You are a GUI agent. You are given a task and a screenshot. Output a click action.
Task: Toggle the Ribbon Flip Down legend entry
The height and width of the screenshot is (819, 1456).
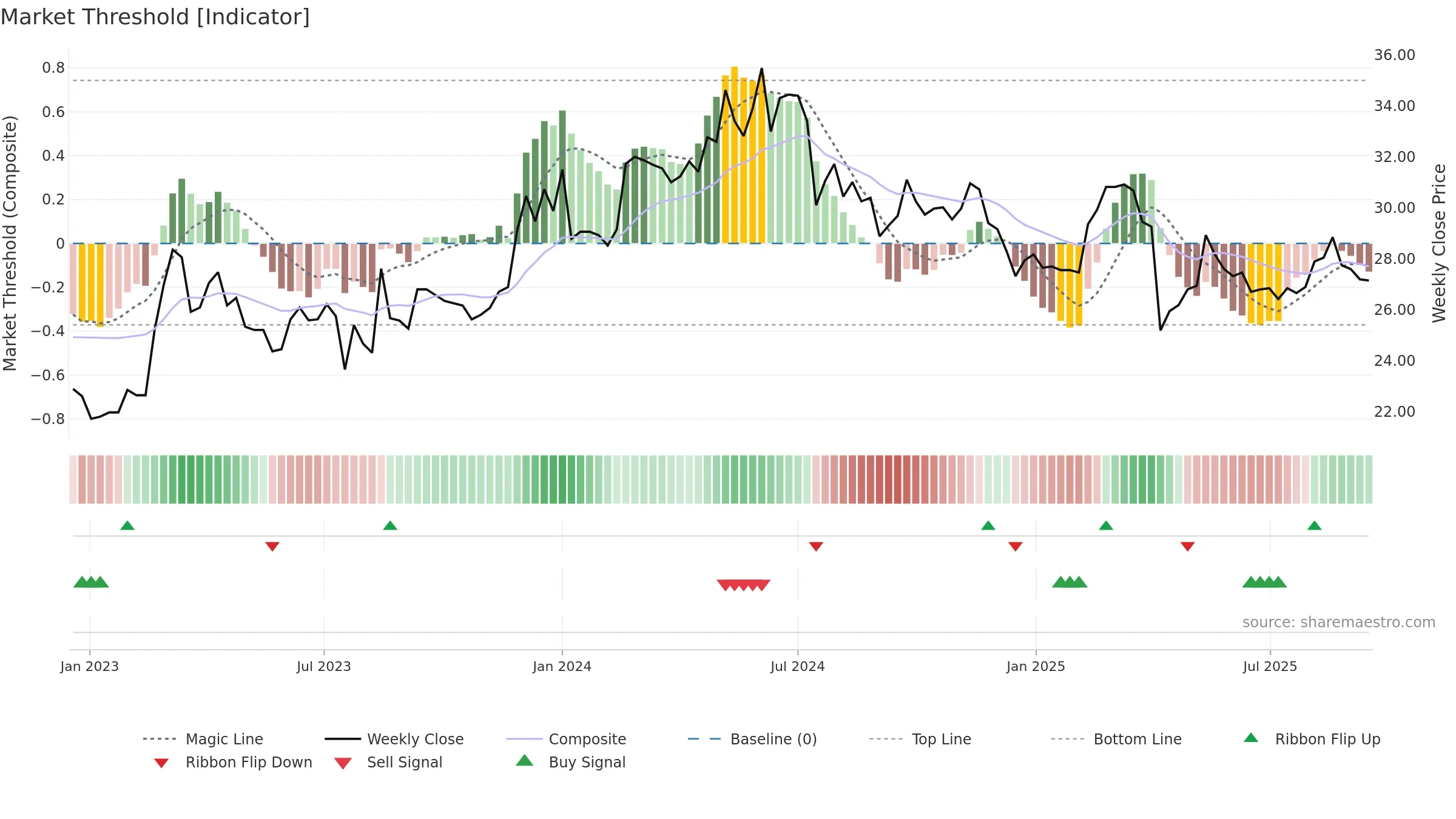click(x=233, y=762)
